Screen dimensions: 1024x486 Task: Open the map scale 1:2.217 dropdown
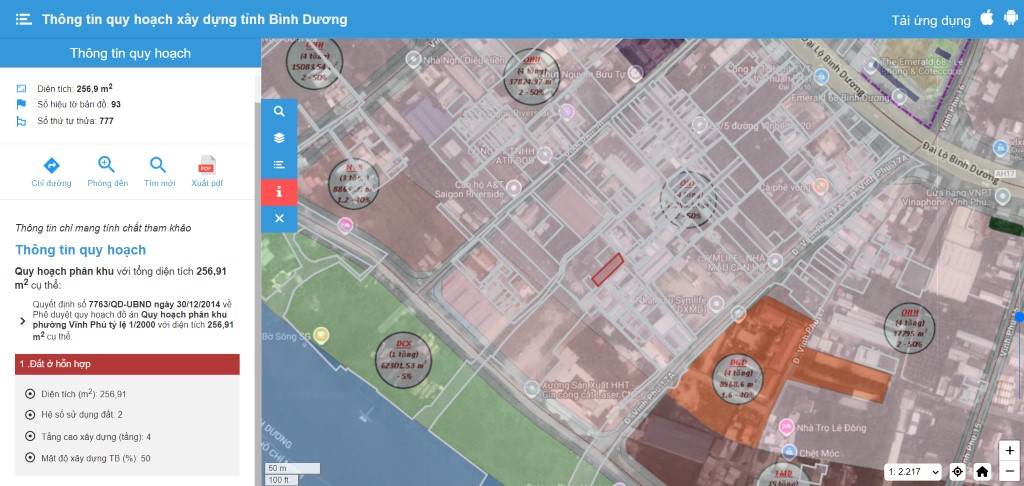pos(914,471)
